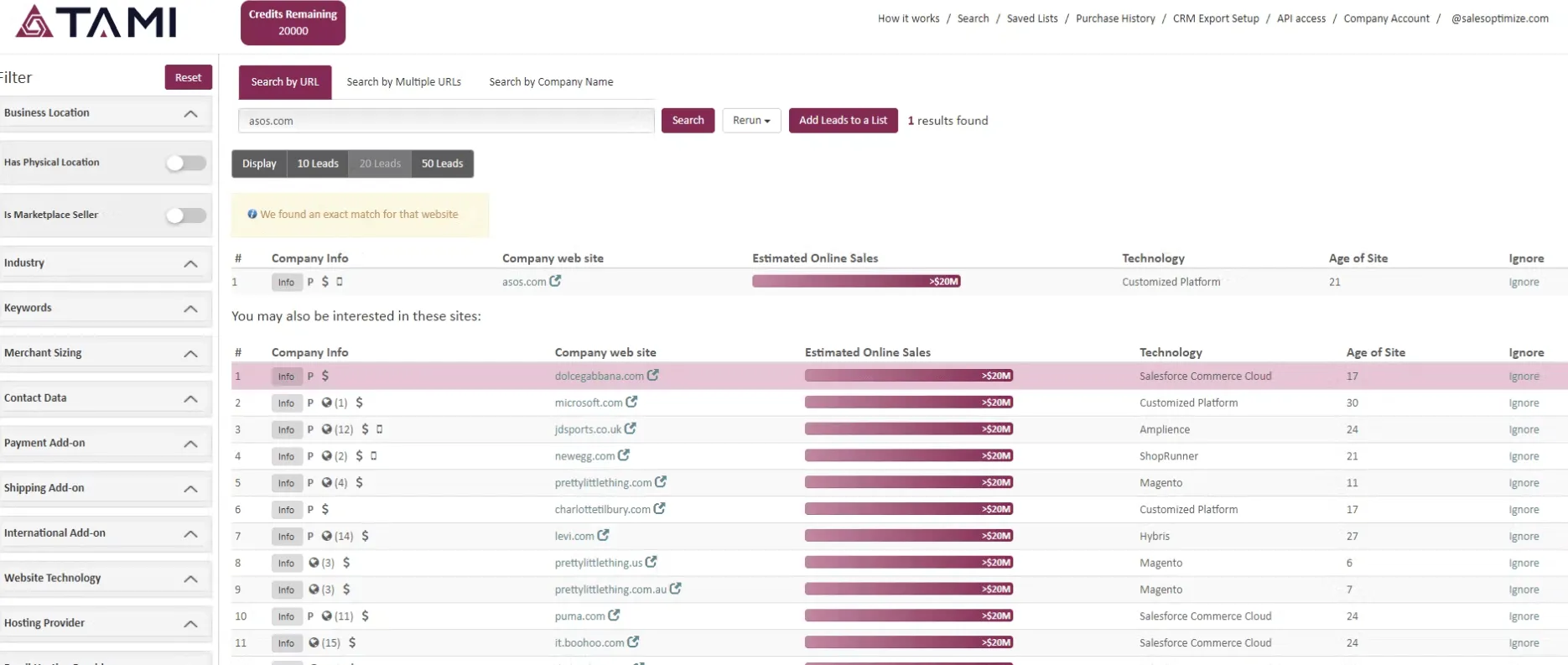Image resolution: width=1568 pixels, height=665 pixels.
Task: Display 50 Leads
Action: [x=442, y=164]
